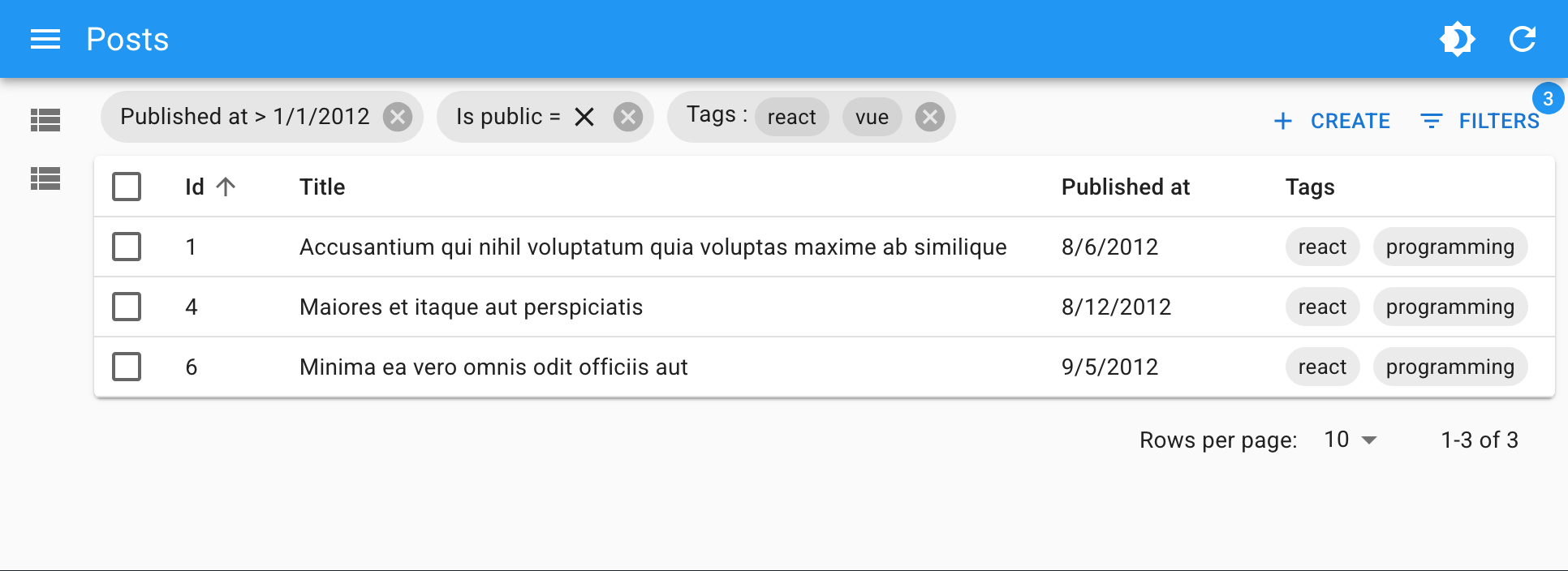Check the select-all header checkbox

coord(127,187)
